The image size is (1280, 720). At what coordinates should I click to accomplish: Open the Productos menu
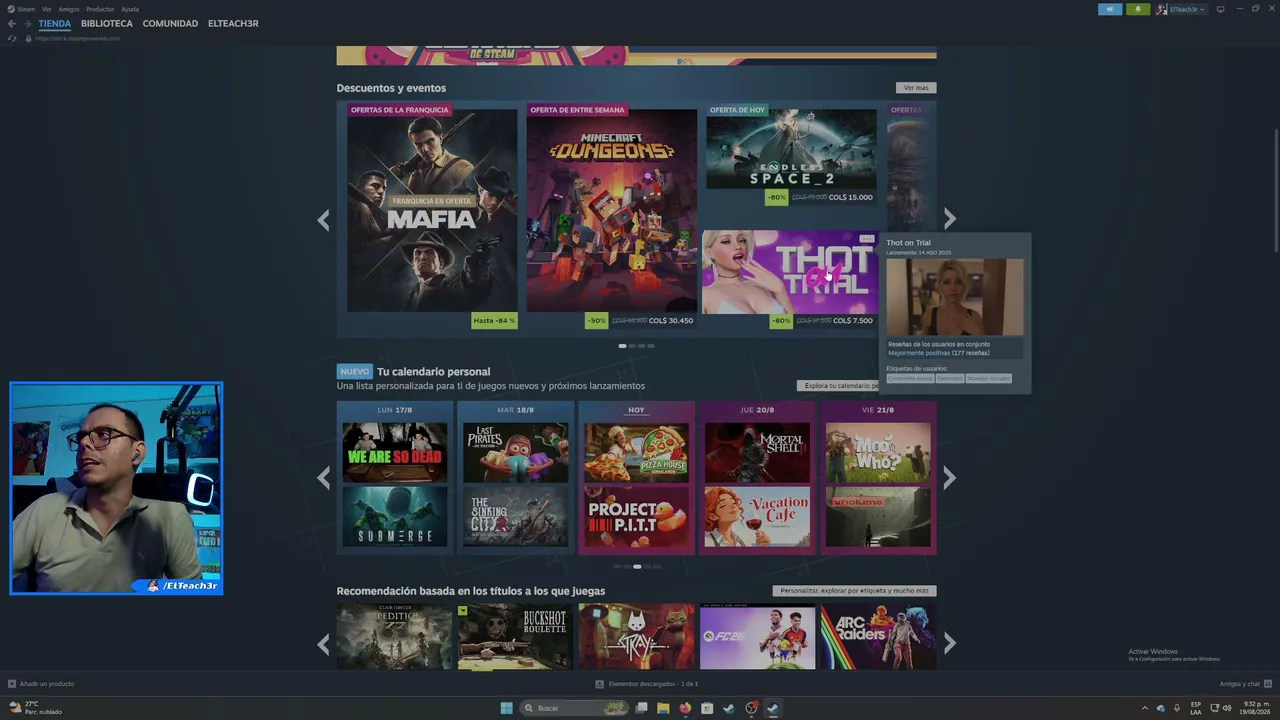[x=100, y=9]
